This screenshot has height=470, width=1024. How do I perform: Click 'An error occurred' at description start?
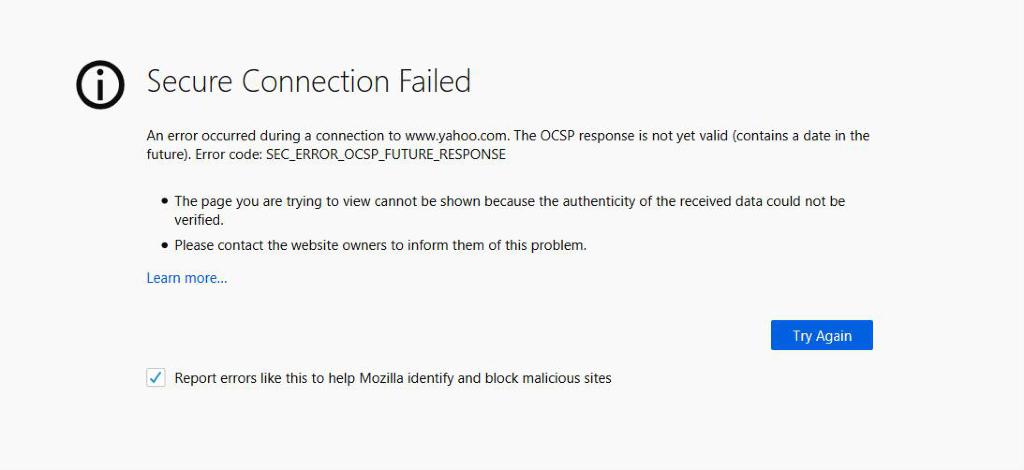pos(199,135)
